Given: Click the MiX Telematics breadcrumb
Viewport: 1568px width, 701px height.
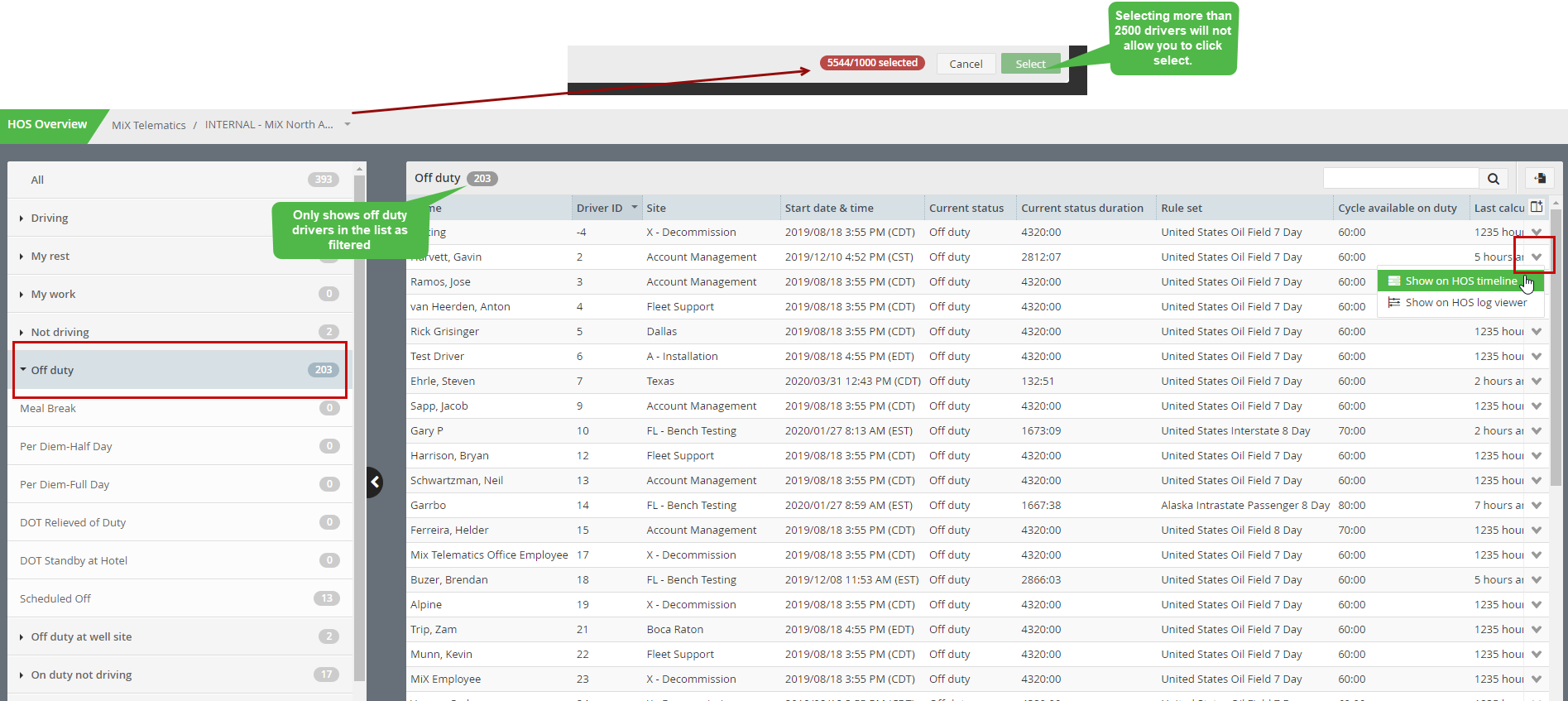Looking at the screenshot, I should click(149, 125).
